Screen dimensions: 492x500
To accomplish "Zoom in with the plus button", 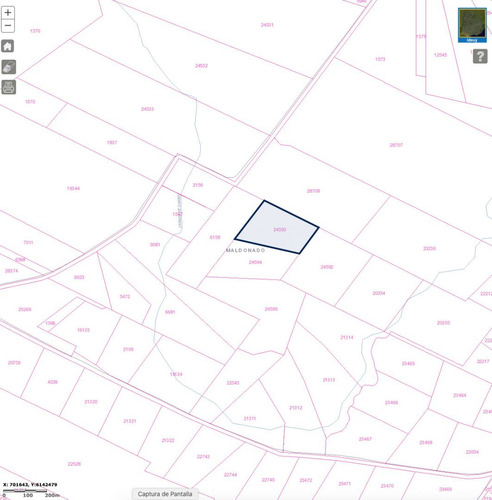I will tap(8, 13).
